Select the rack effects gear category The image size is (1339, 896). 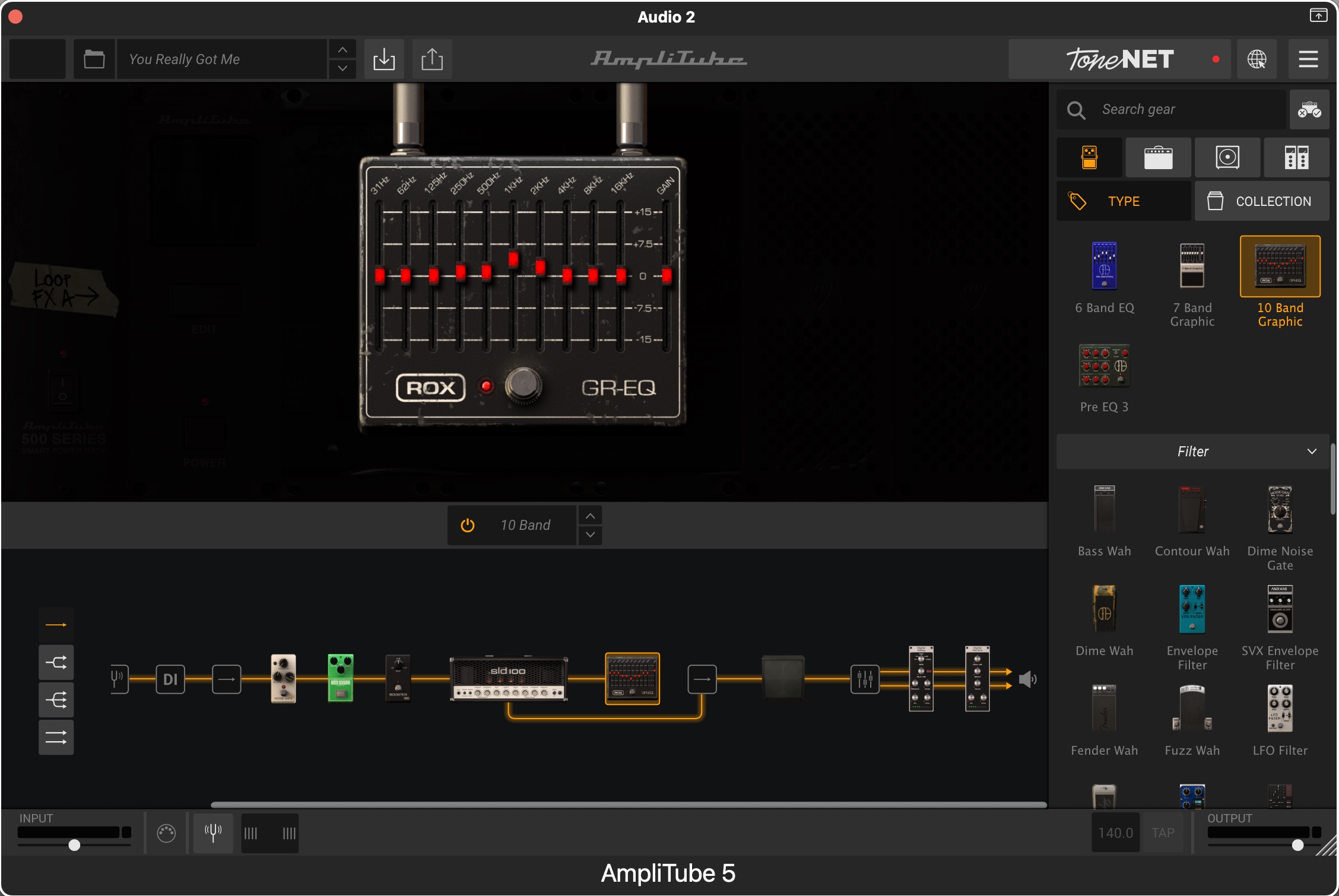(1296, 158)
